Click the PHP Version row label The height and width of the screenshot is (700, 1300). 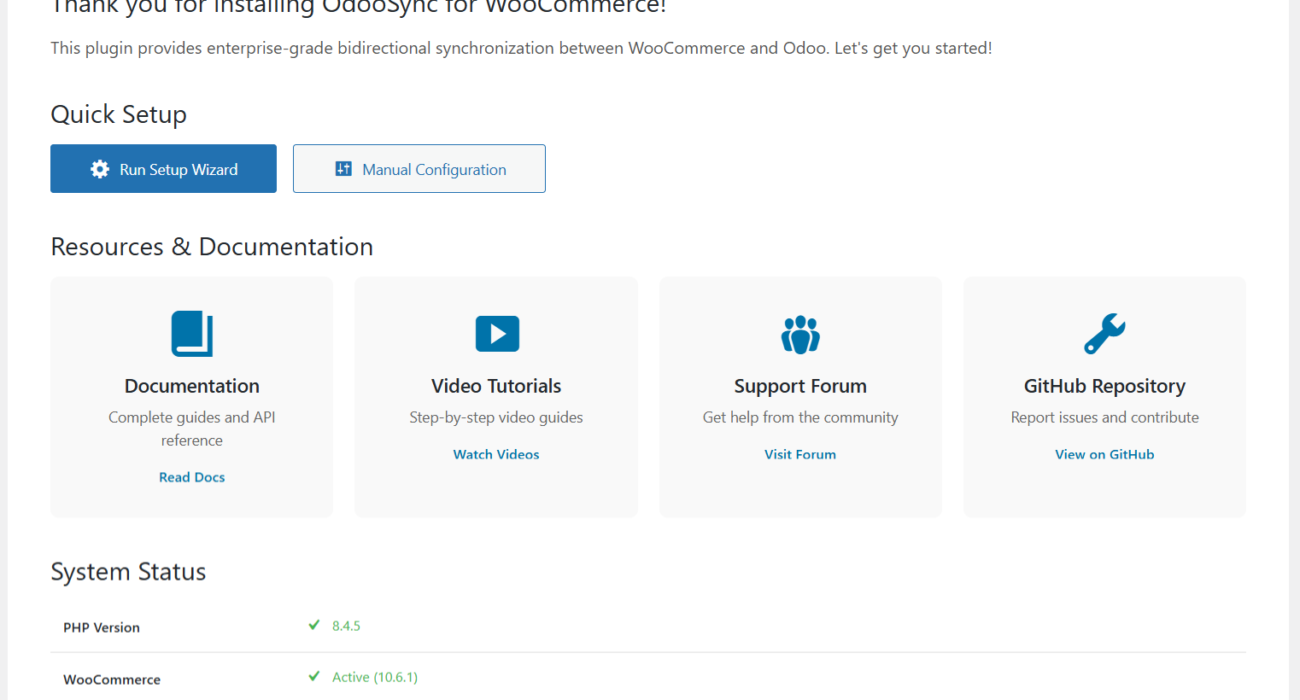[101, 628]
